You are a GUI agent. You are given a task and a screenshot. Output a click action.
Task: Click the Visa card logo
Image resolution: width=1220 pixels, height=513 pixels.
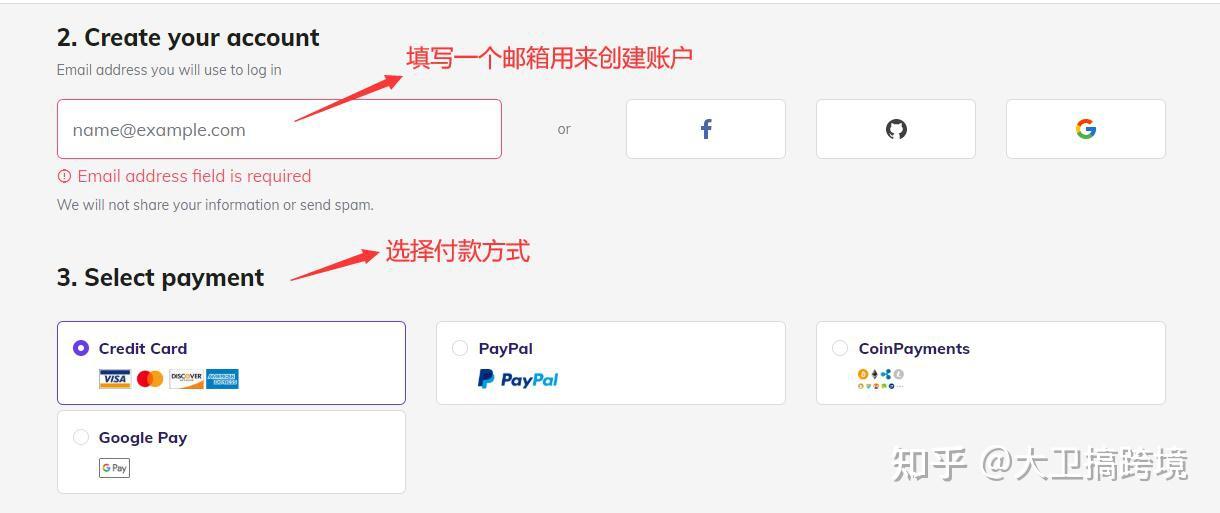tap(115, 379)
